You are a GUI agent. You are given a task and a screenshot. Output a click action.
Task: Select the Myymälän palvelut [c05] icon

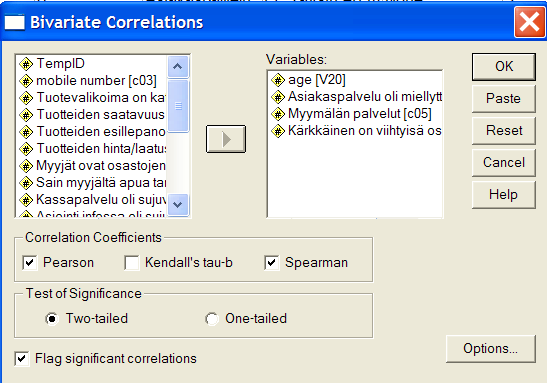[278, 114]
